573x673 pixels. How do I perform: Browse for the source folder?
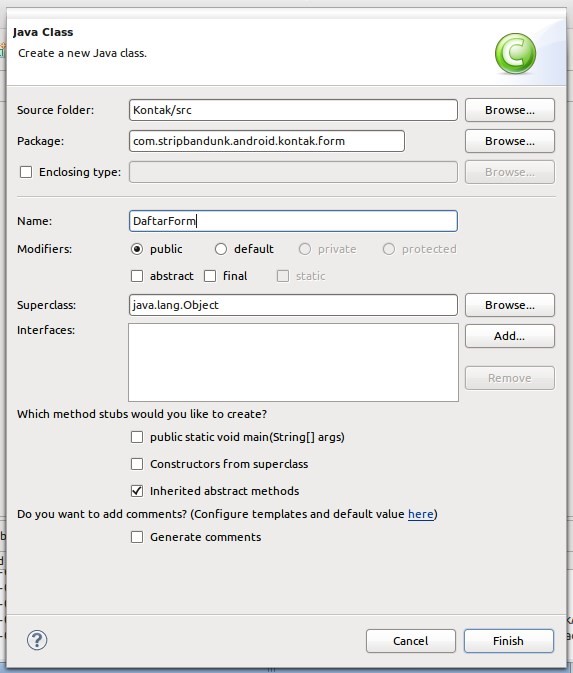(x=509, y=110)
